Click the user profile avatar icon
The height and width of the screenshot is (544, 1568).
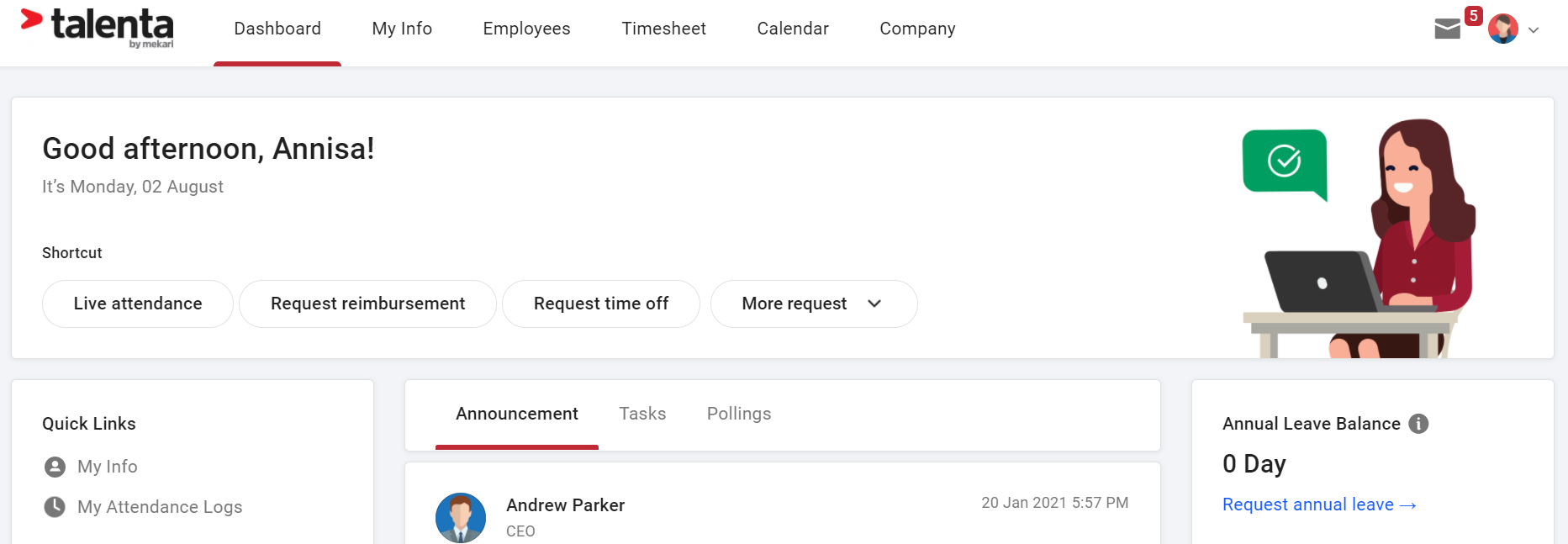coord(1503,29)
